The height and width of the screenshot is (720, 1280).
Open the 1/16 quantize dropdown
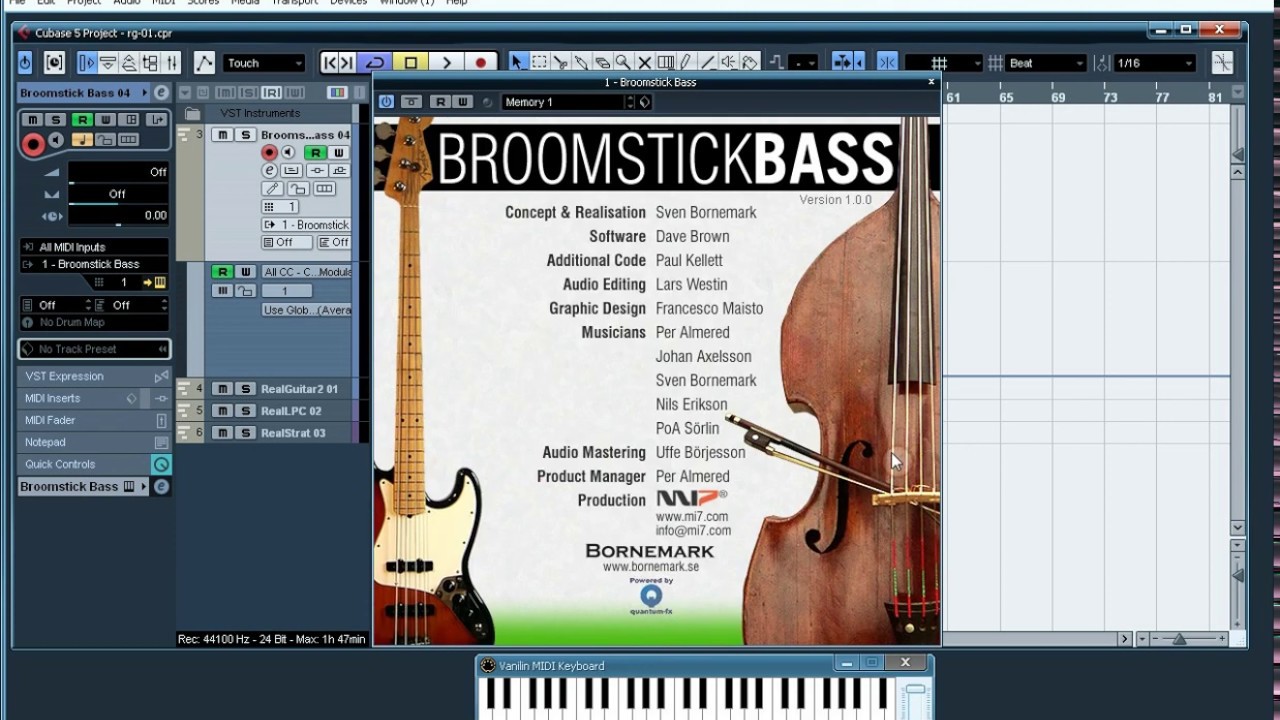pos(1155,63)
